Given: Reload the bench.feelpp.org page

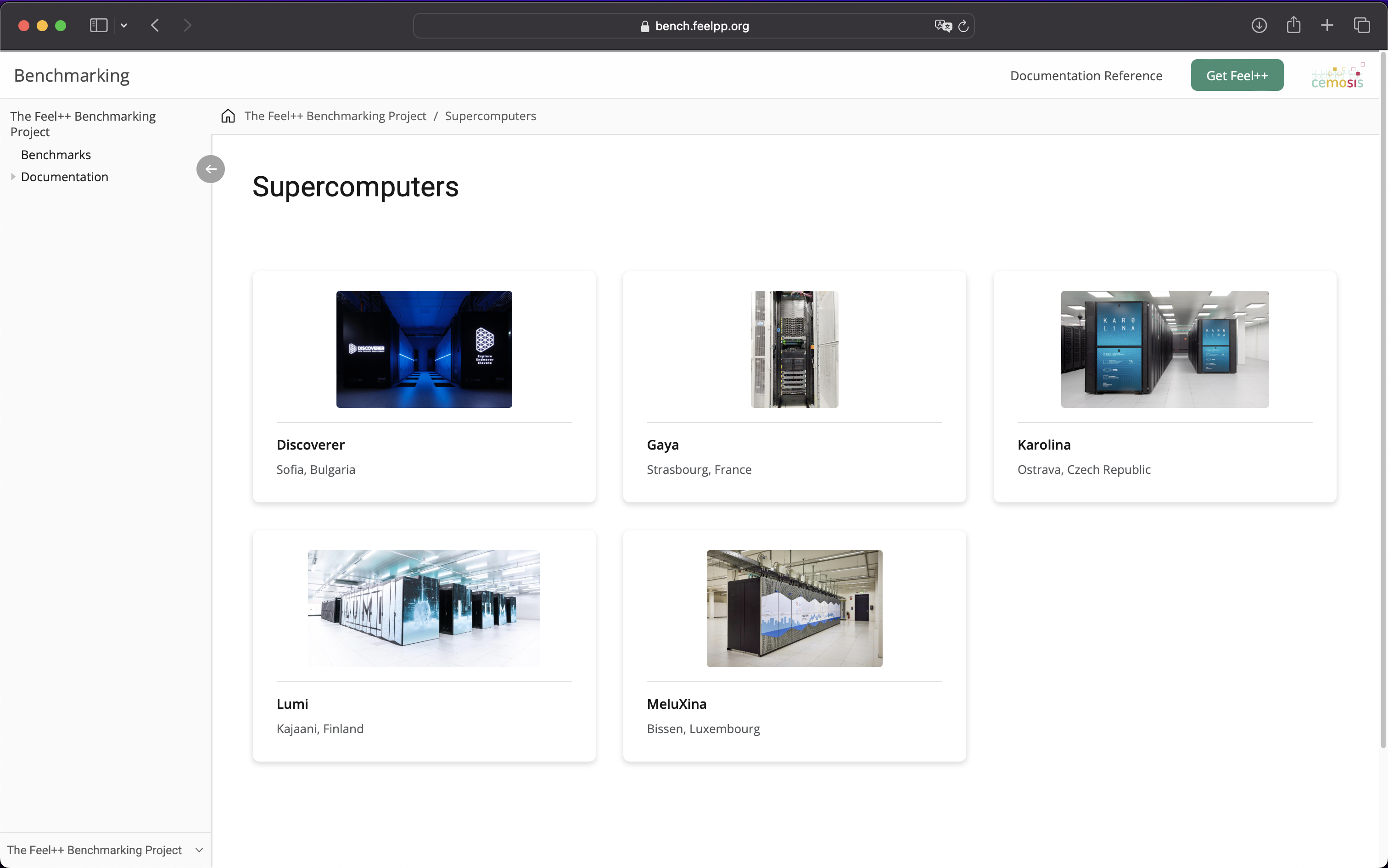Looking at the screenshot, I should (x=963, y=25).
